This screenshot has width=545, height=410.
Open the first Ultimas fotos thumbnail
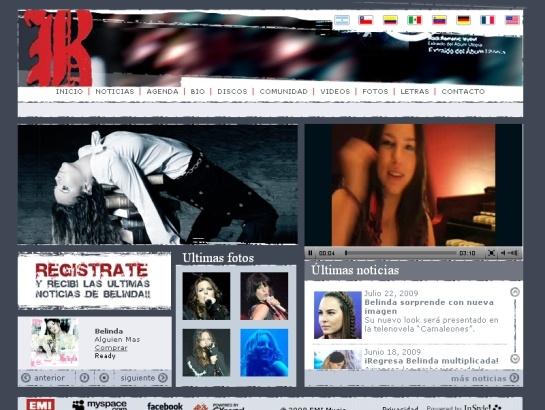click(206, 296)
